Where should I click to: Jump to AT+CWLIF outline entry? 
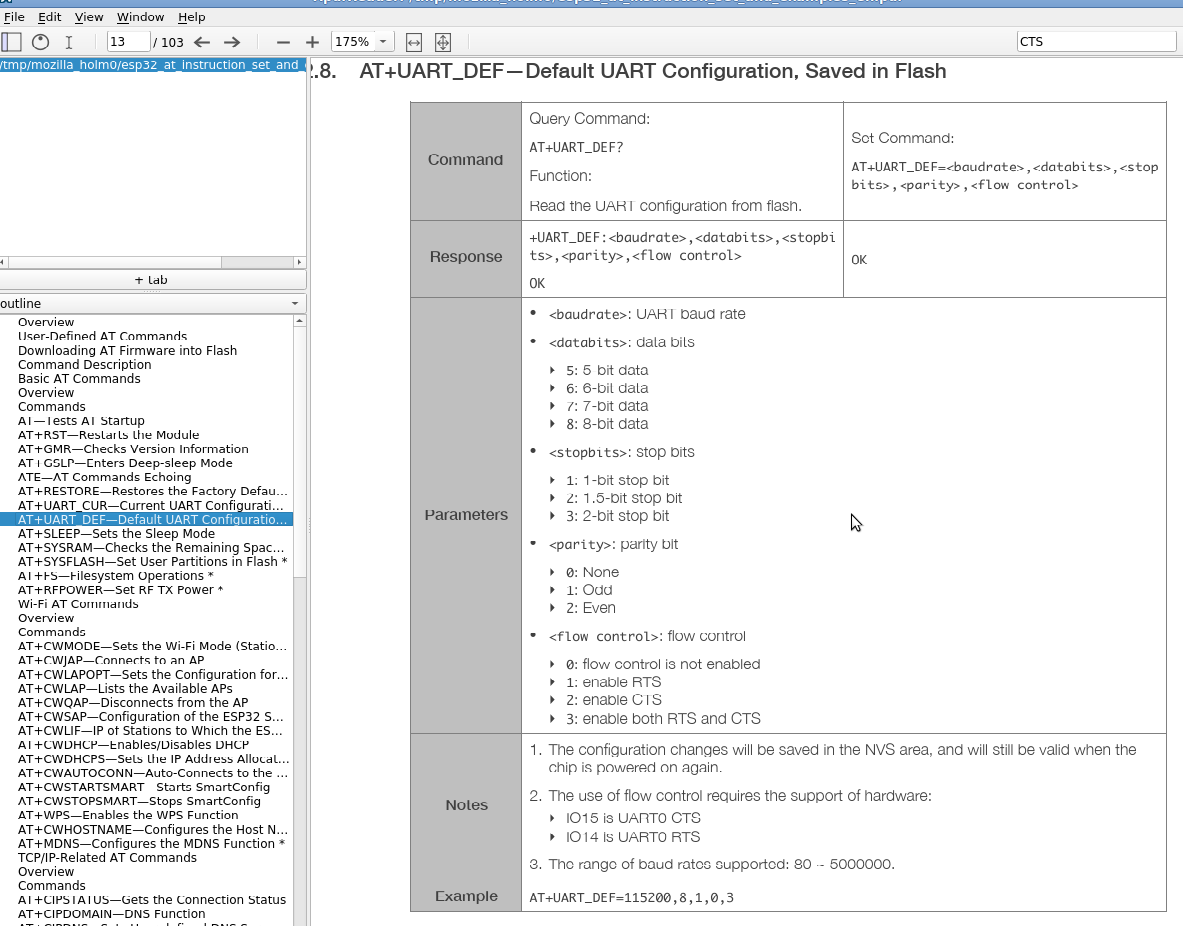click(150, 731)
